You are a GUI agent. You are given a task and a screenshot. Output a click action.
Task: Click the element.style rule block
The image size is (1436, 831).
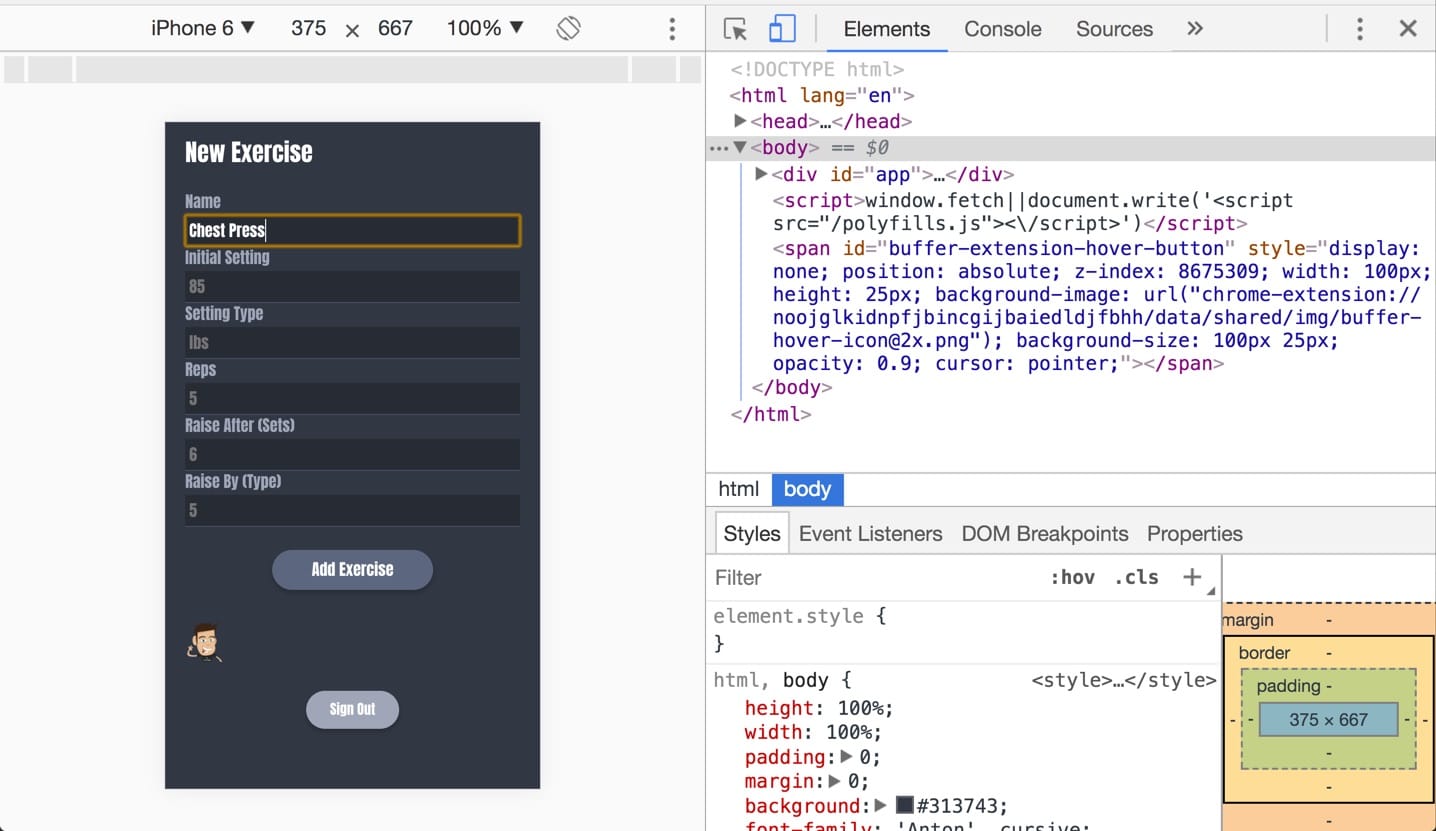point(964,629)
